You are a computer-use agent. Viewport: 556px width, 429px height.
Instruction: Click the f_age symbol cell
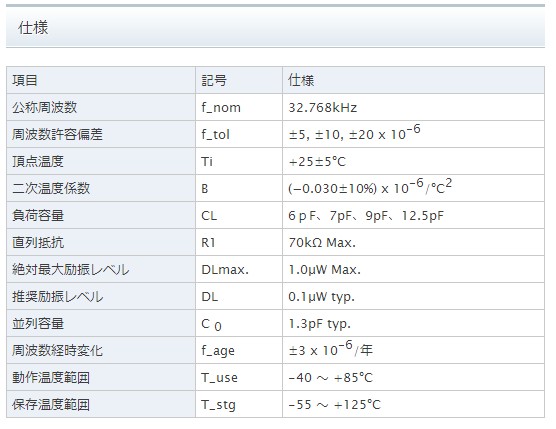point(239,350)
